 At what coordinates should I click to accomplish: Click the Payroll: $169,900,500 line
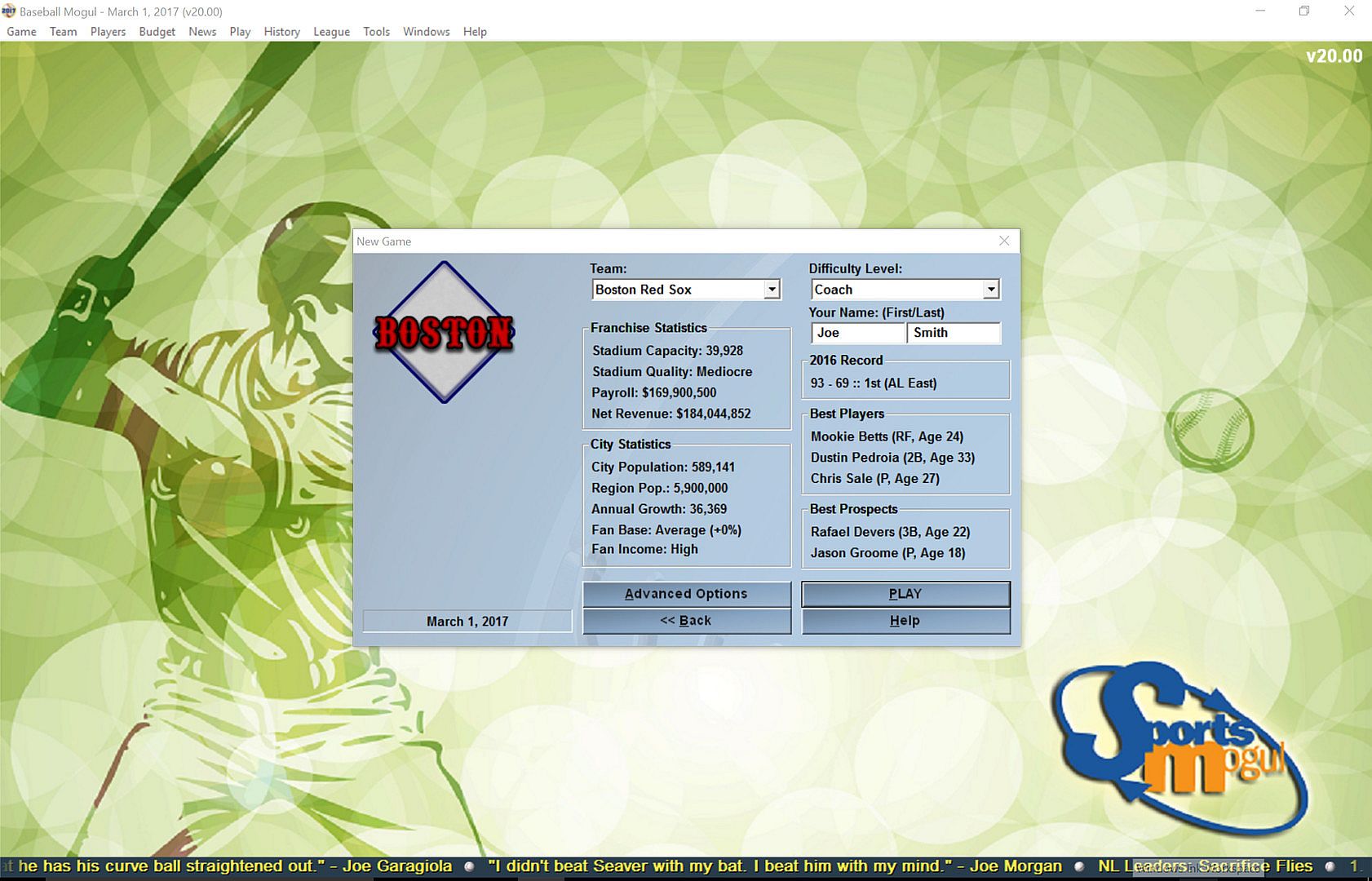pyautogui.click(x=654, y=393)
